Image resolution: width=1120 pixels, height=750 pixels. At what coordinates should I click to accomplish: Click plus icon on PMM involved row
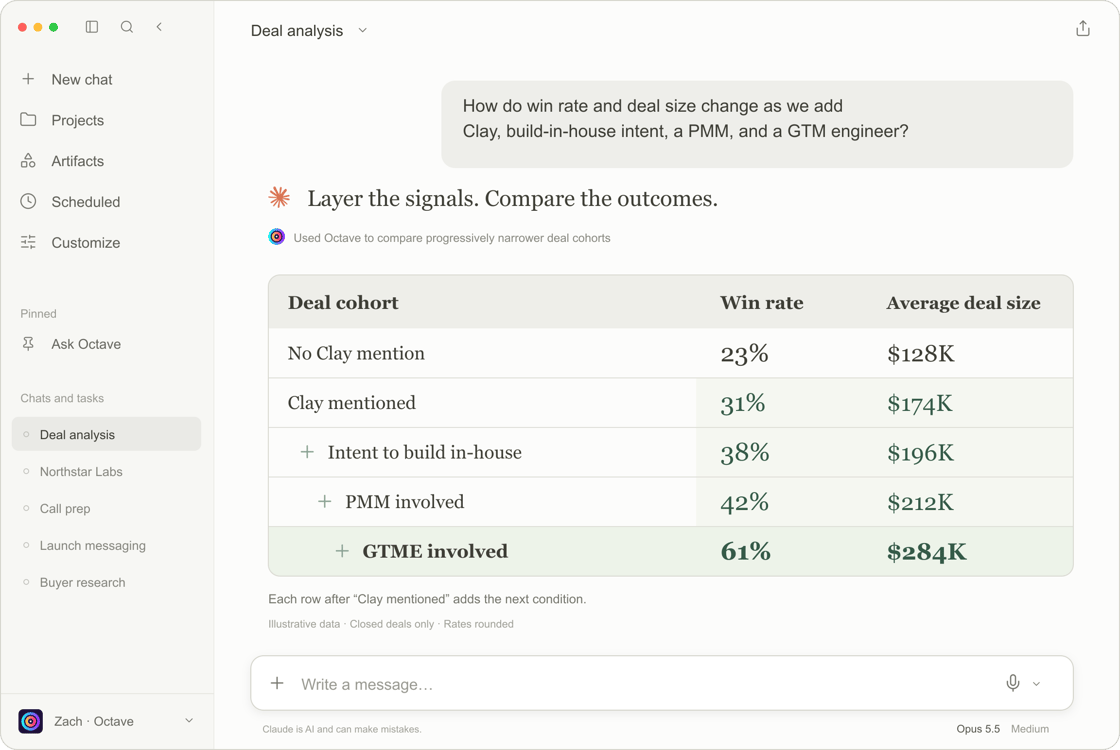coord(324,501)
